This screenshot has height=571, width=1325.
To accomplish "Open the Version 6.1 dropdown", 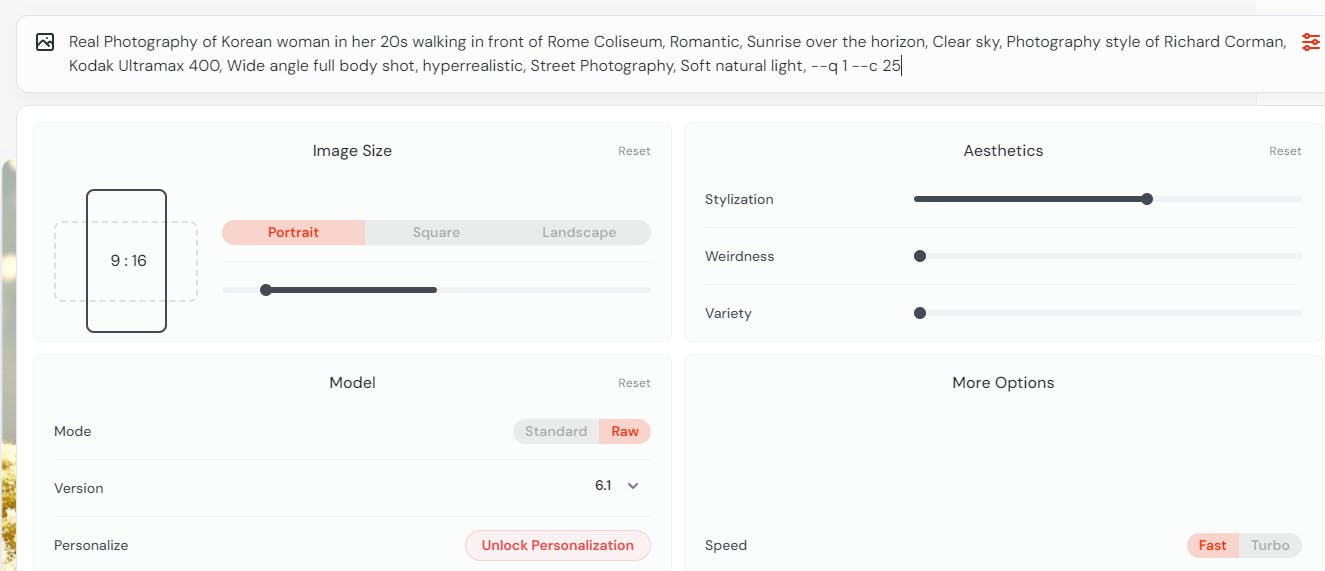I will click(616, 486).
